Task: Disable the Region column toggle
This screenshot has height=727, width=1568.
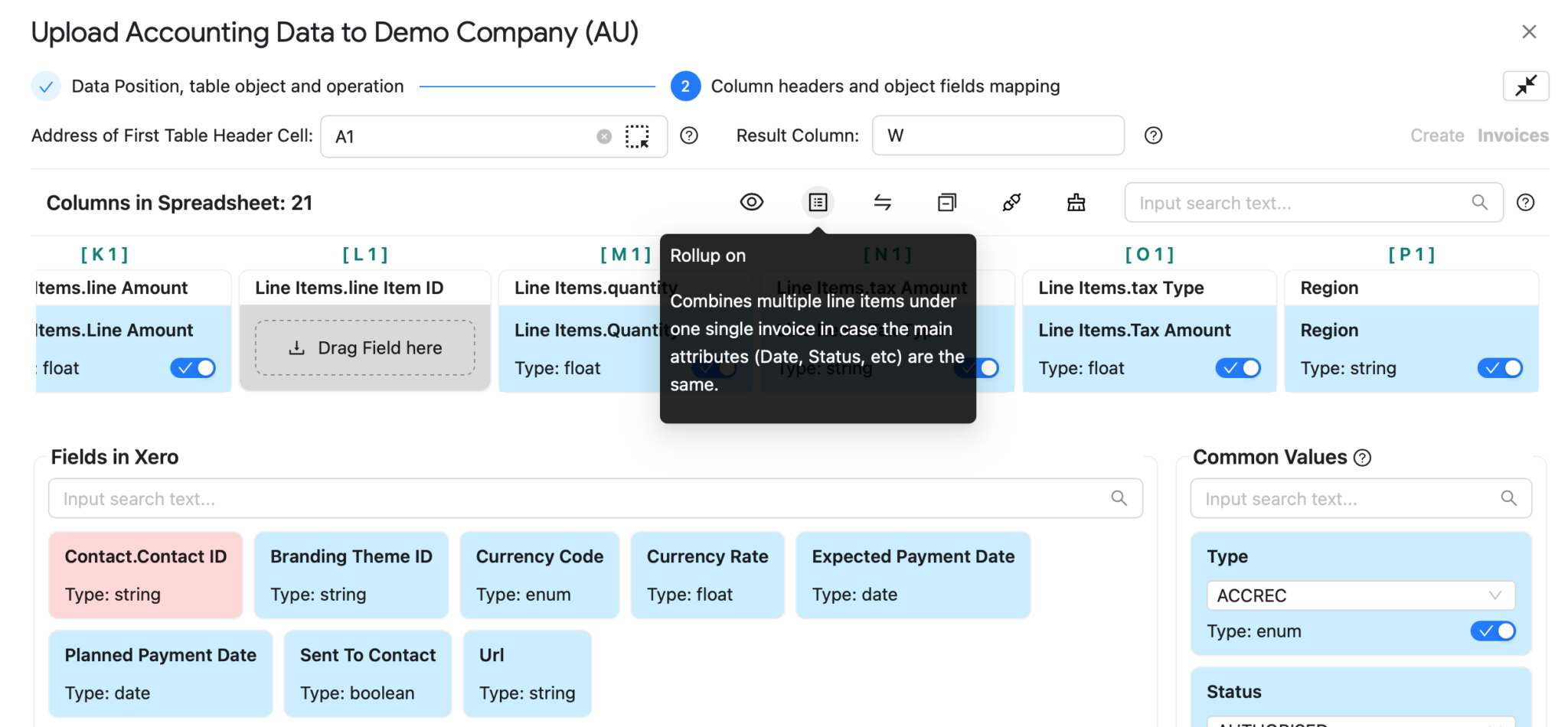Action: coord(1499,368)
